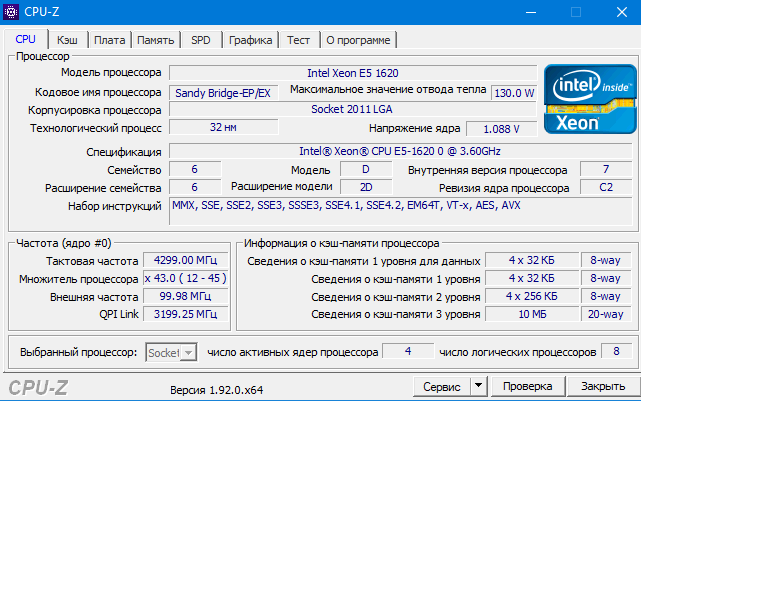Select the Sandy Bridge-EP/EX code name value
The image size is (768, 614).
(x=223, y=93)
